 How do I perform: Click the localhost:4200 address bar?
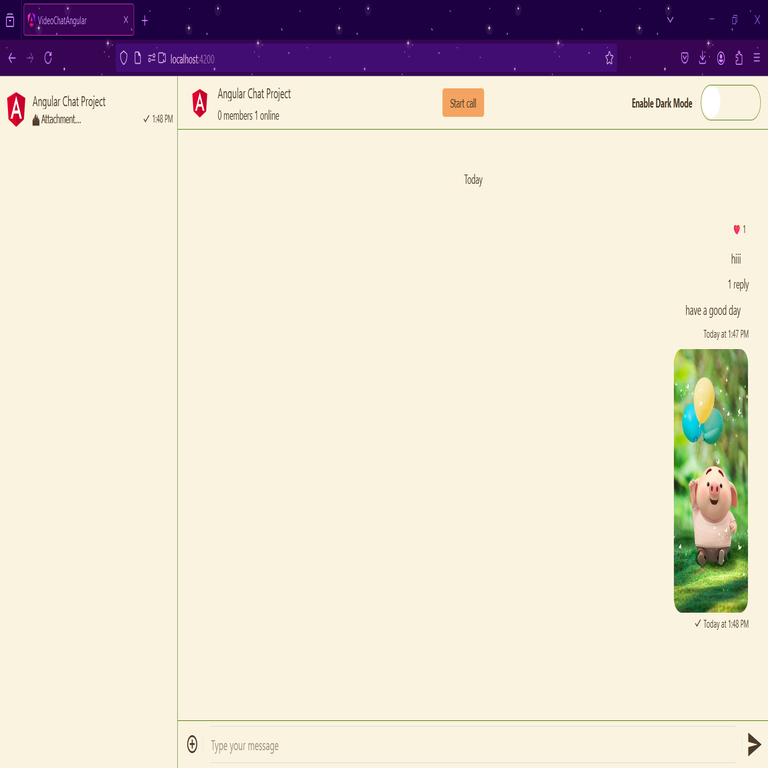(x=365, y=58)
